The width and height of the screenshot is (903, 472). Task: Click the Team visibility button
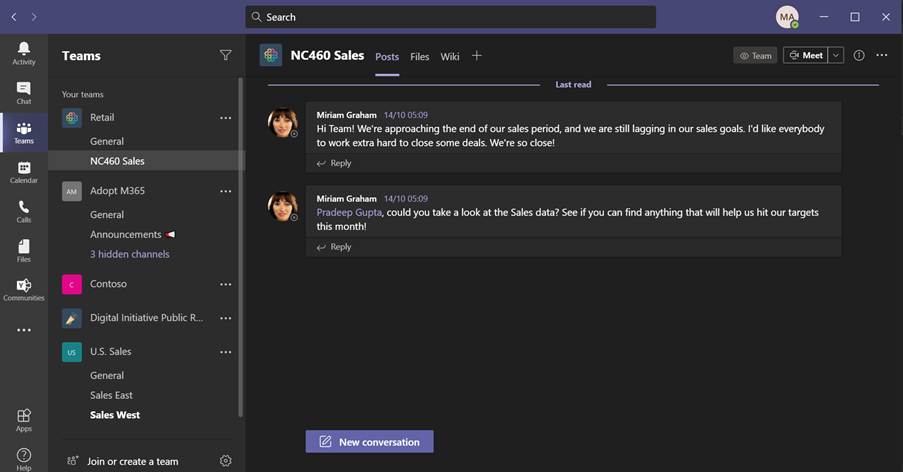(755, 55)
